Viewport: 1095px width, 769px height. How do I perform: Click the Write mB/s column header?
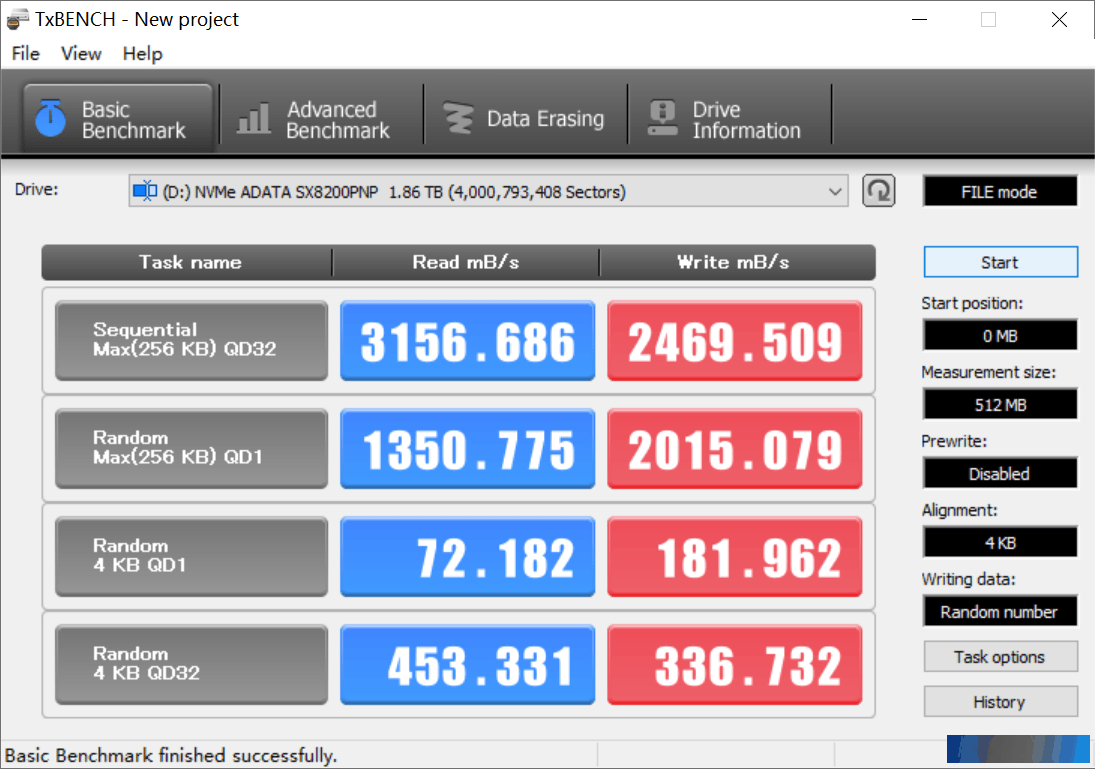click(x=737, y=262)
